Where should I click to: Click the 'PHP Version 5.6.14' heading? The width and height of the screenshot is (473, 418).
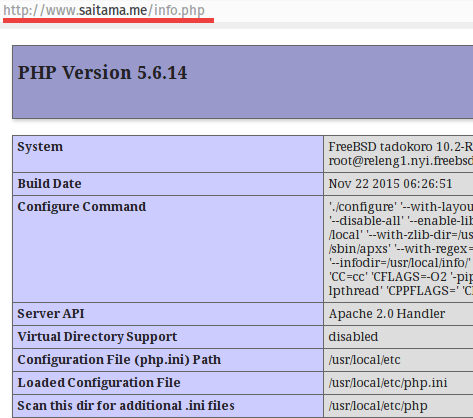coord(102,73)
